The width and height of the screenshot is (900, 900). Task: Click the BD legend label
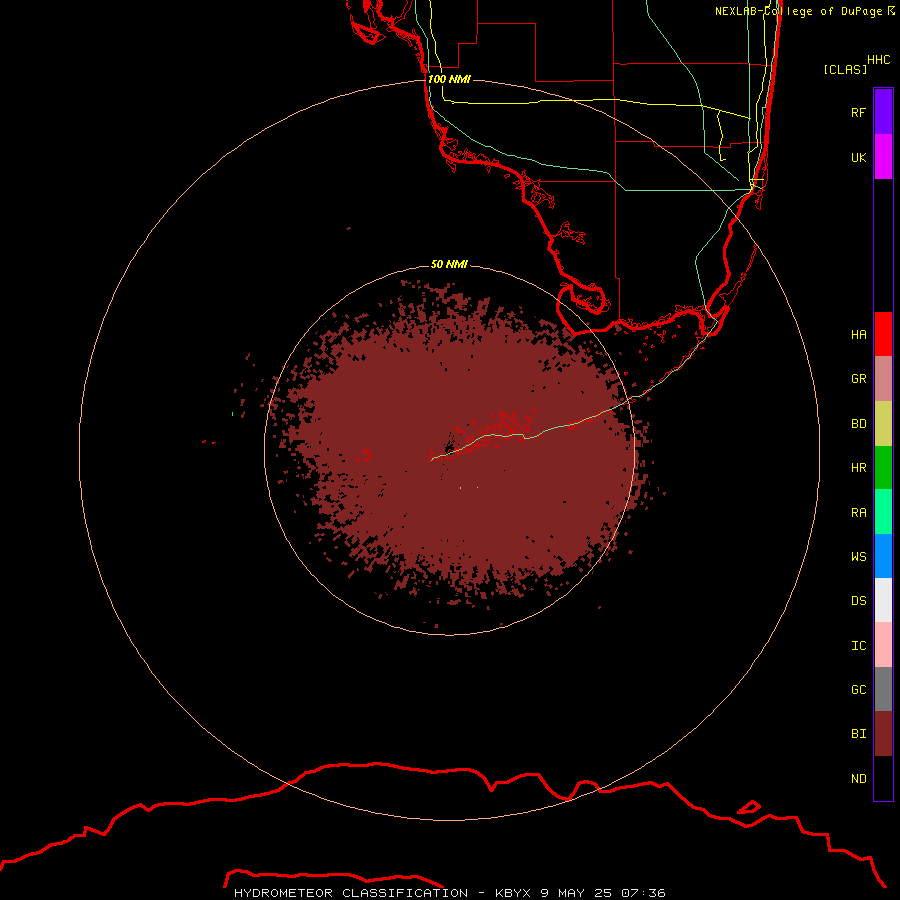[858, 424]
